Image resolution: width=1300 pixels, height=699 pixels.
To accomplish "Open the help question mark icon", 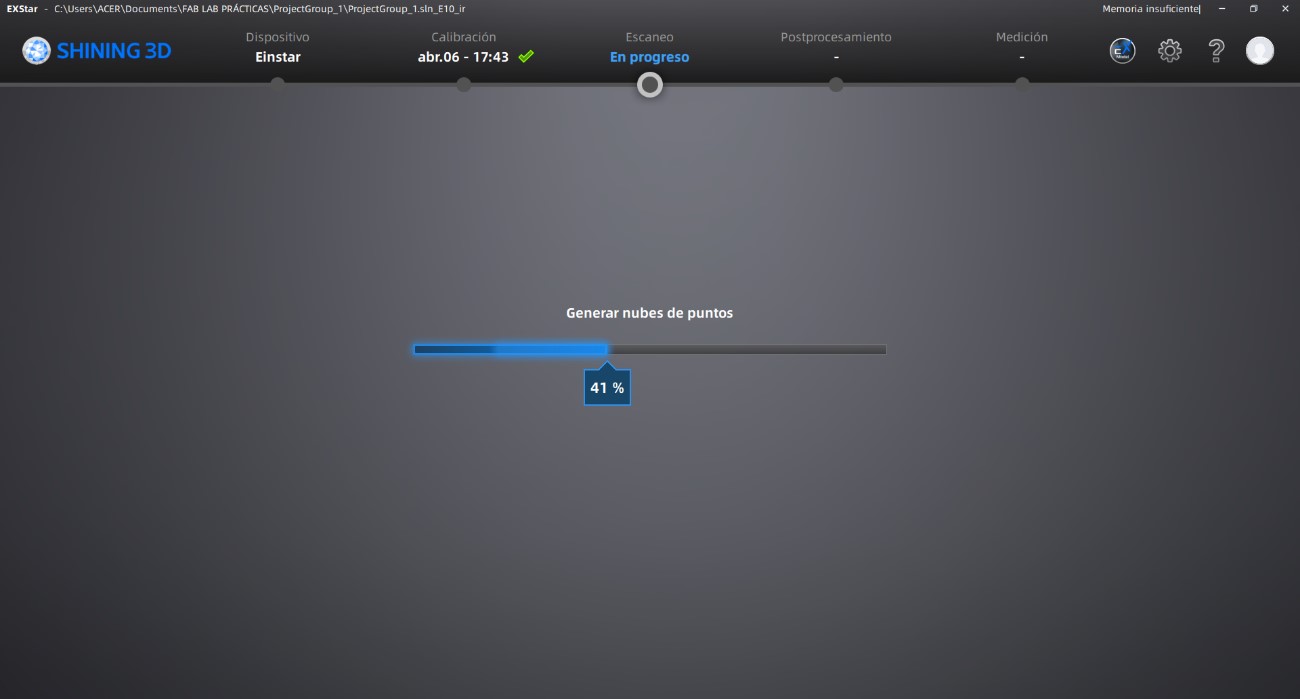I will 1216,51.
